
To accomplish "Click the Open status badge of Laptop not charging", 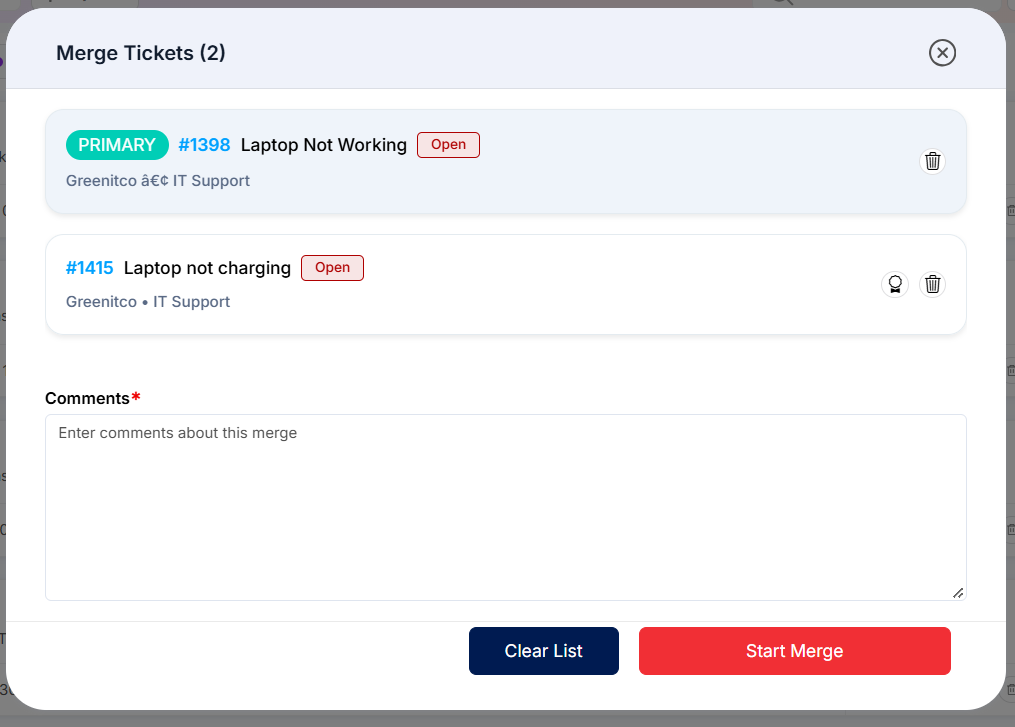I will (x=332, y=268).
